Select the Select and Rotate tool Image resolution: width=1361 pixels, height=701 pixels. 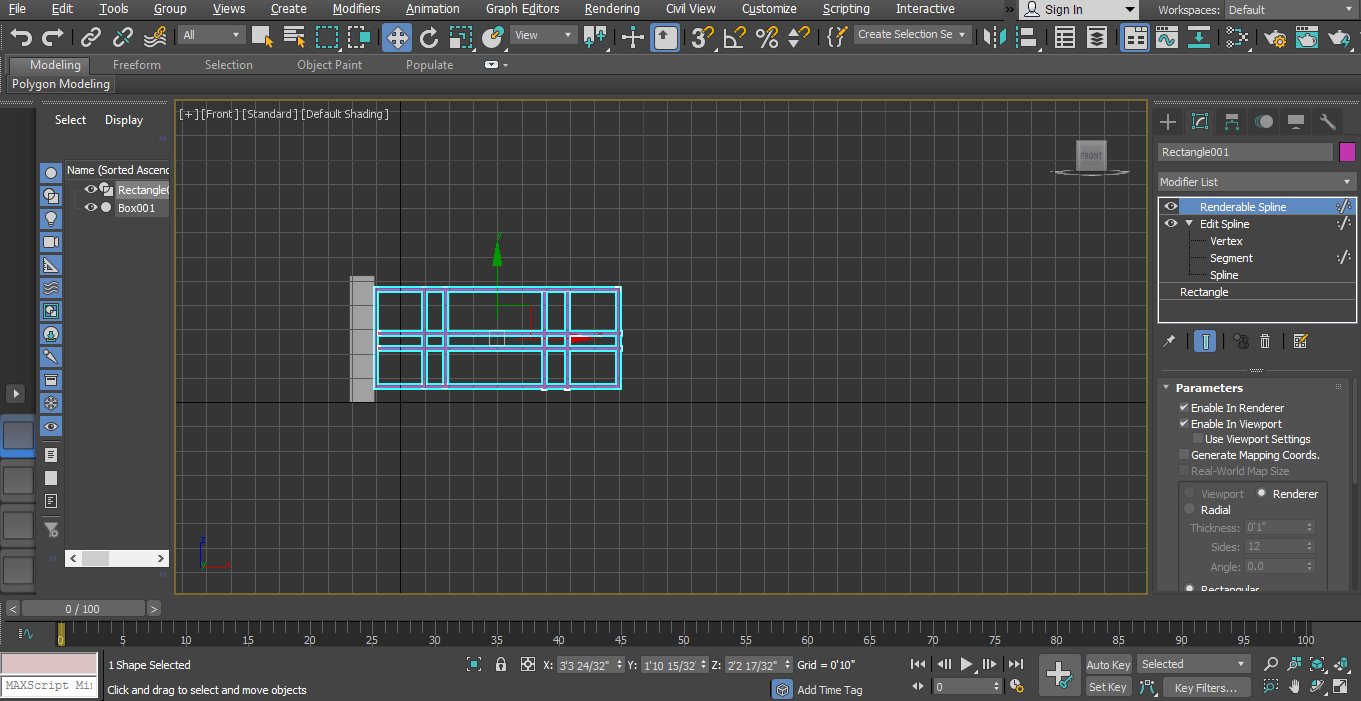coord(429,37)
